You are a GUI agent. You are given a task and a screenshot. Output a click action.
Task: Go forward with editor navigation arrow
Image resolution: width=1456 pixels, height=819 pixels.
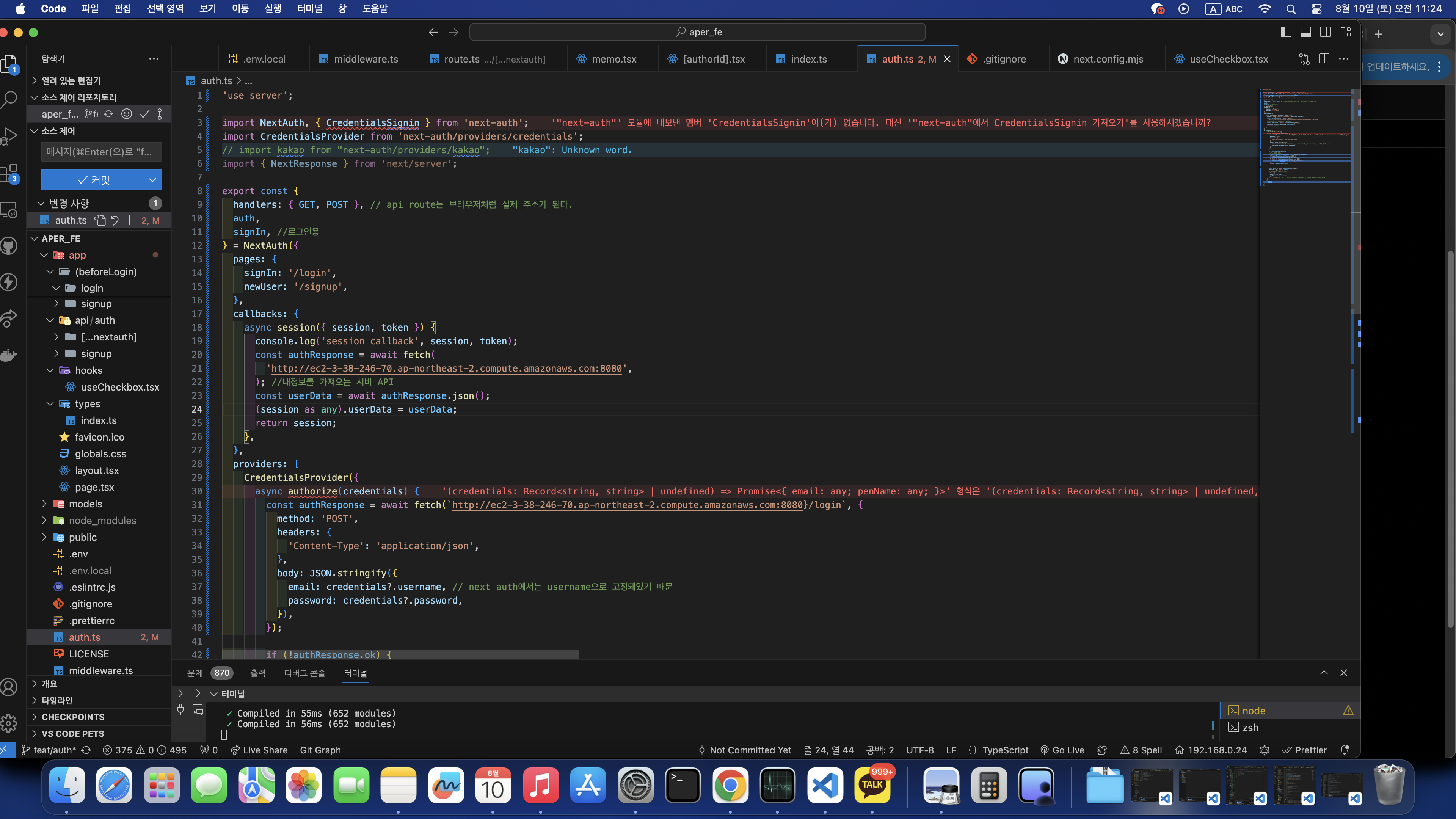click(x=453, y=32)
